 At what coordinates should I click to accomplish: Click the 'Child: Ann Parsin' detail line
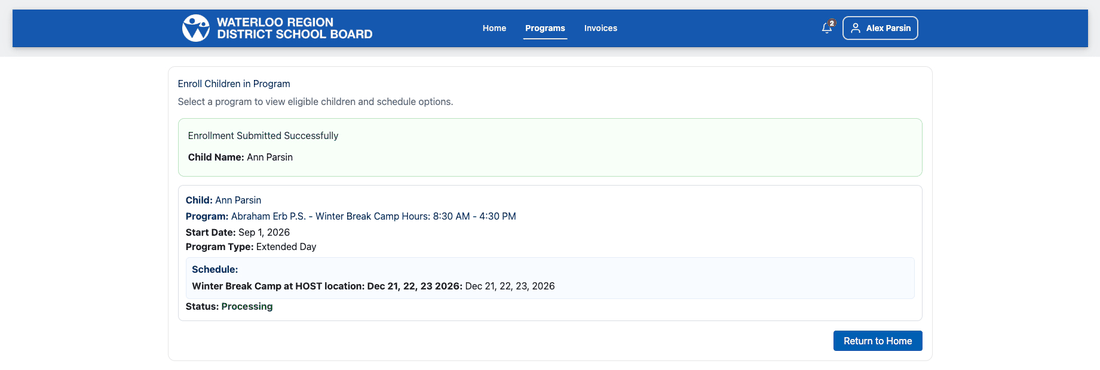[223, 200]
